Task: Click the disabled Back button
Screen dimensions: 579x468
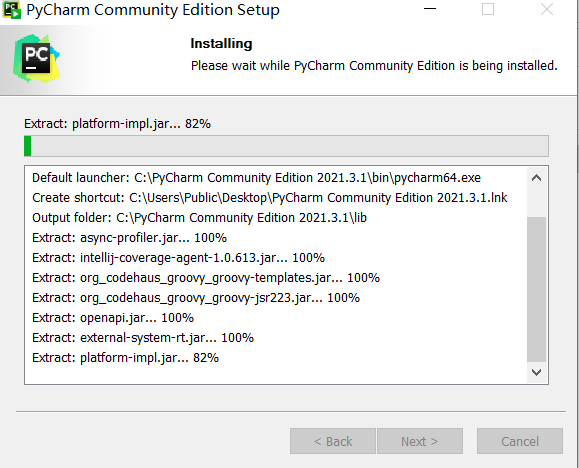Action: point(333,441)
